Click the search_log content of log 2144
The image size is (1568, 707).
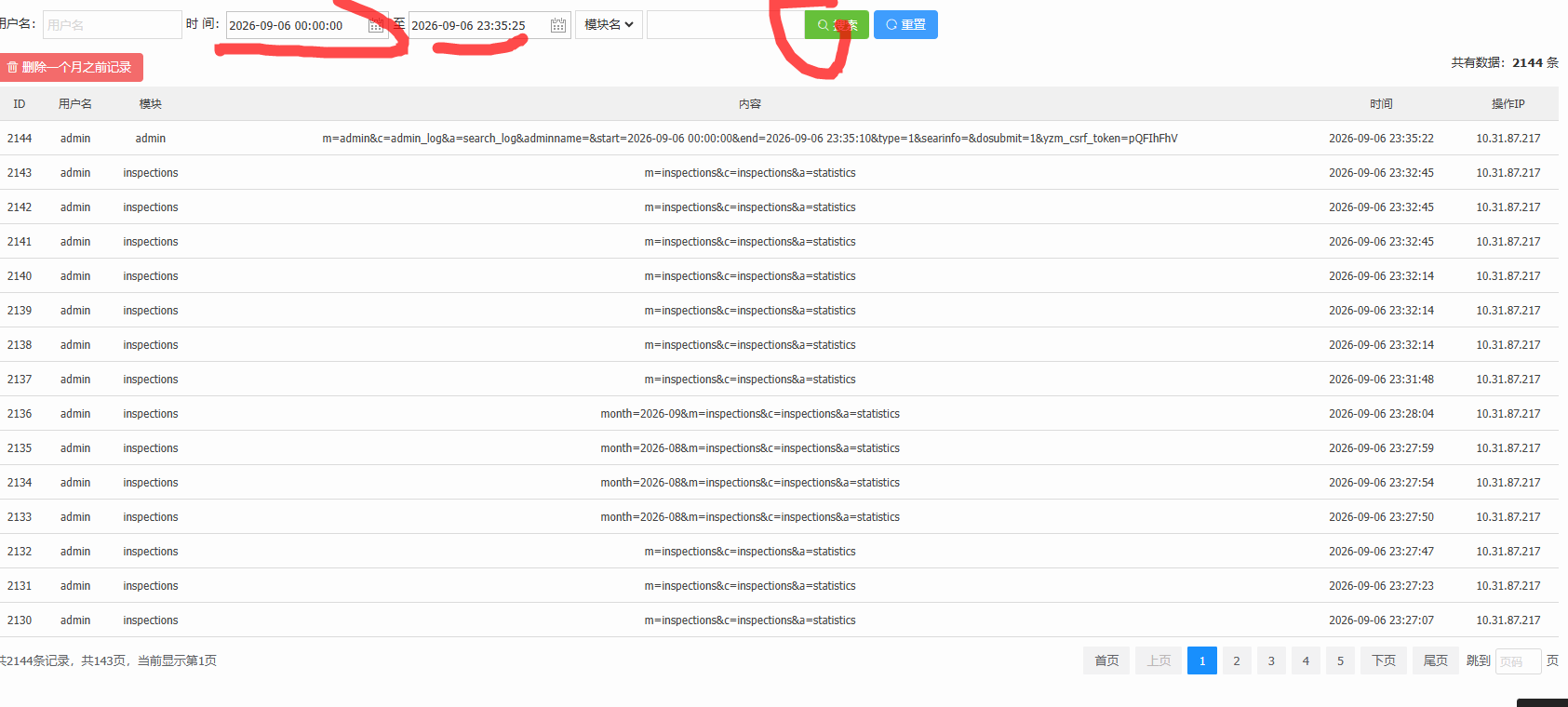tap(750, 139)
